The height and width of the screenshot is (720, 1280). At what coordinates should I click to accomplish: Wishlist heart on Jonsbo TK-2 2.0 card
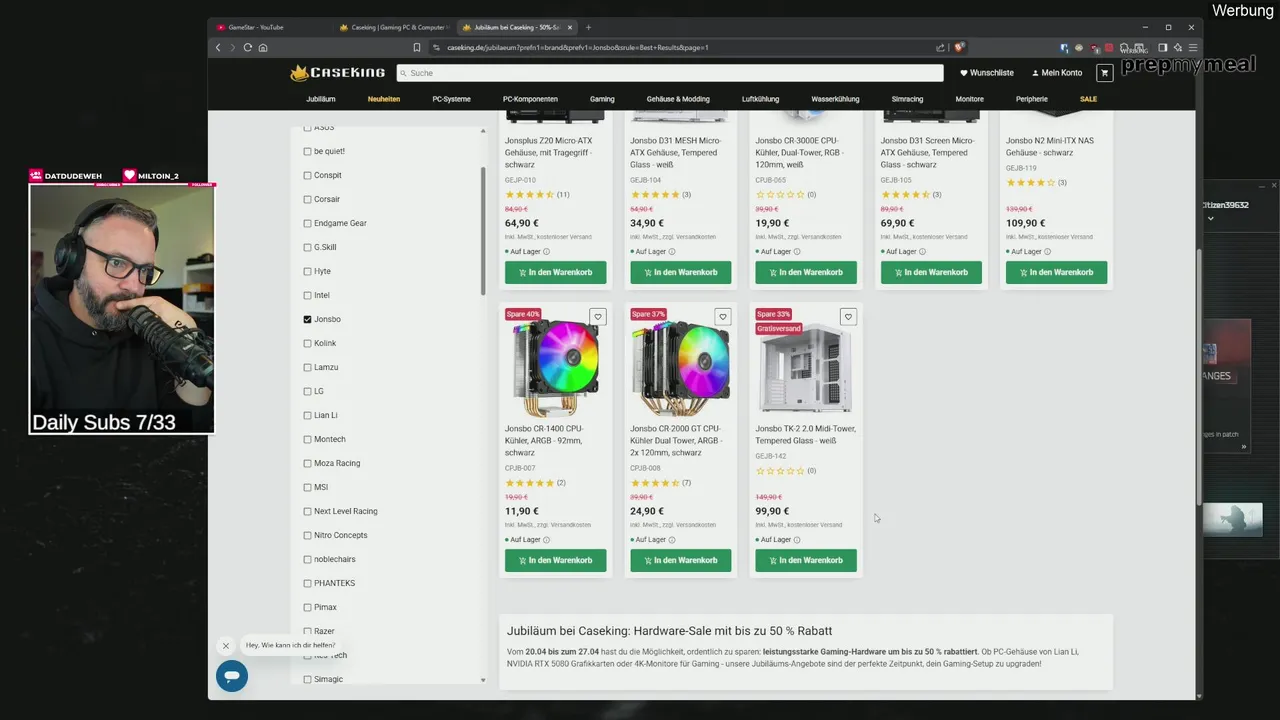848,317
